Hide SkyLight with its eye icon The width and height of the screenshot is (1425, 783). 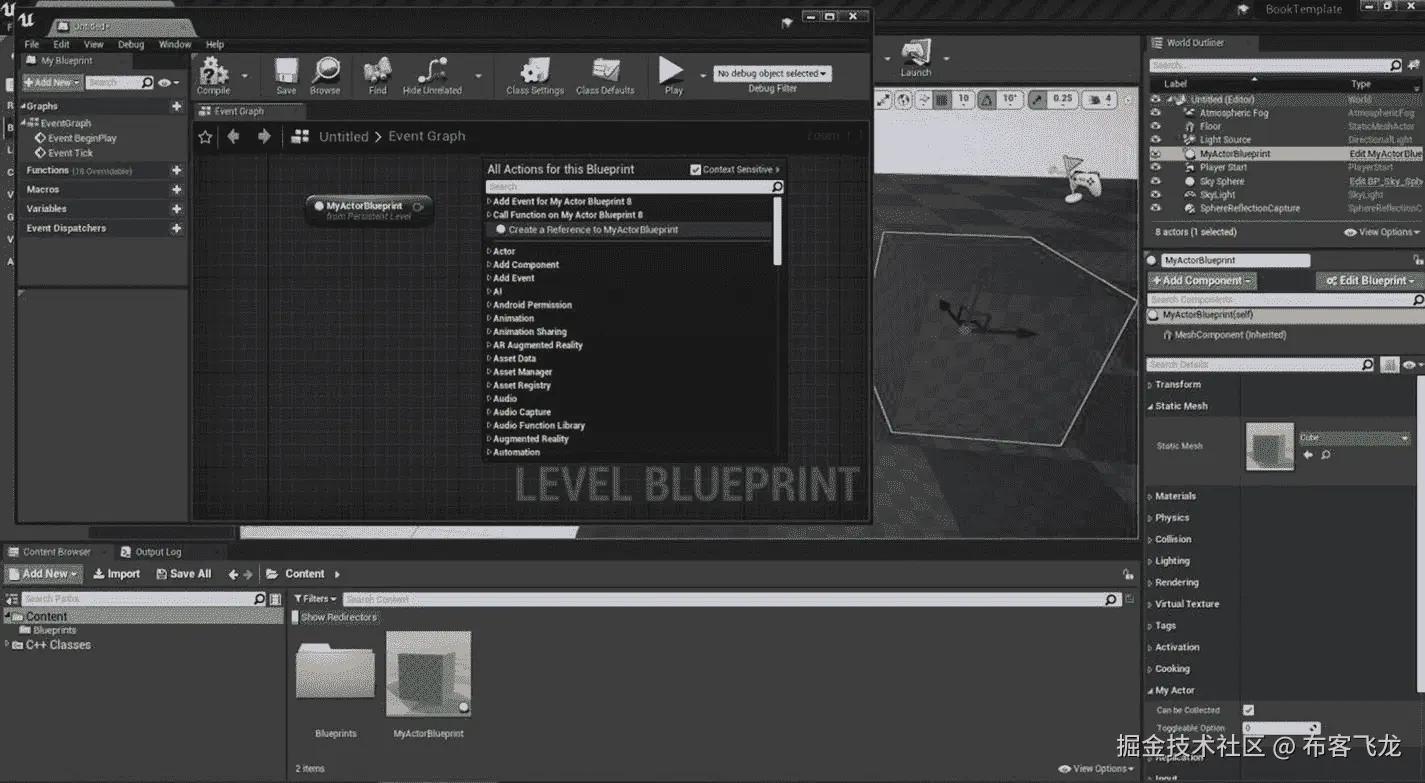pyautogui.click(x=1156, y=195)
